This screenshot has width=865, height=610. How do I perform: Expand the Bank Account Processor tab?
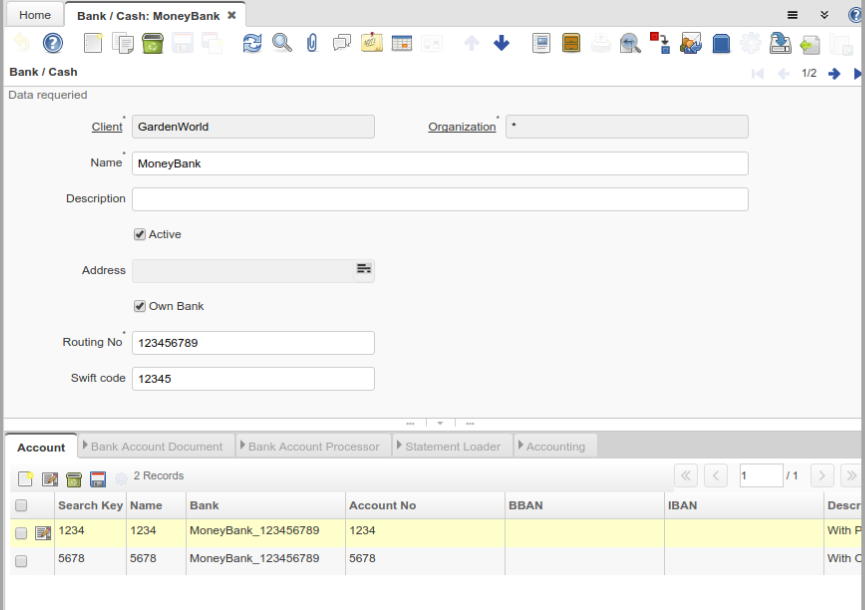click(313, 446)
